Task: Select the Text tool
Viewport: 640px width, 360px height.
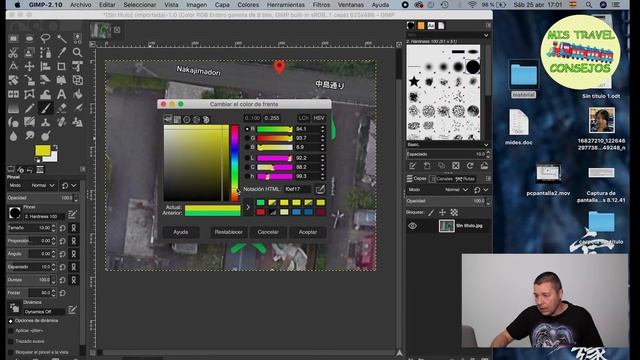Action: (x=61, y=94)
